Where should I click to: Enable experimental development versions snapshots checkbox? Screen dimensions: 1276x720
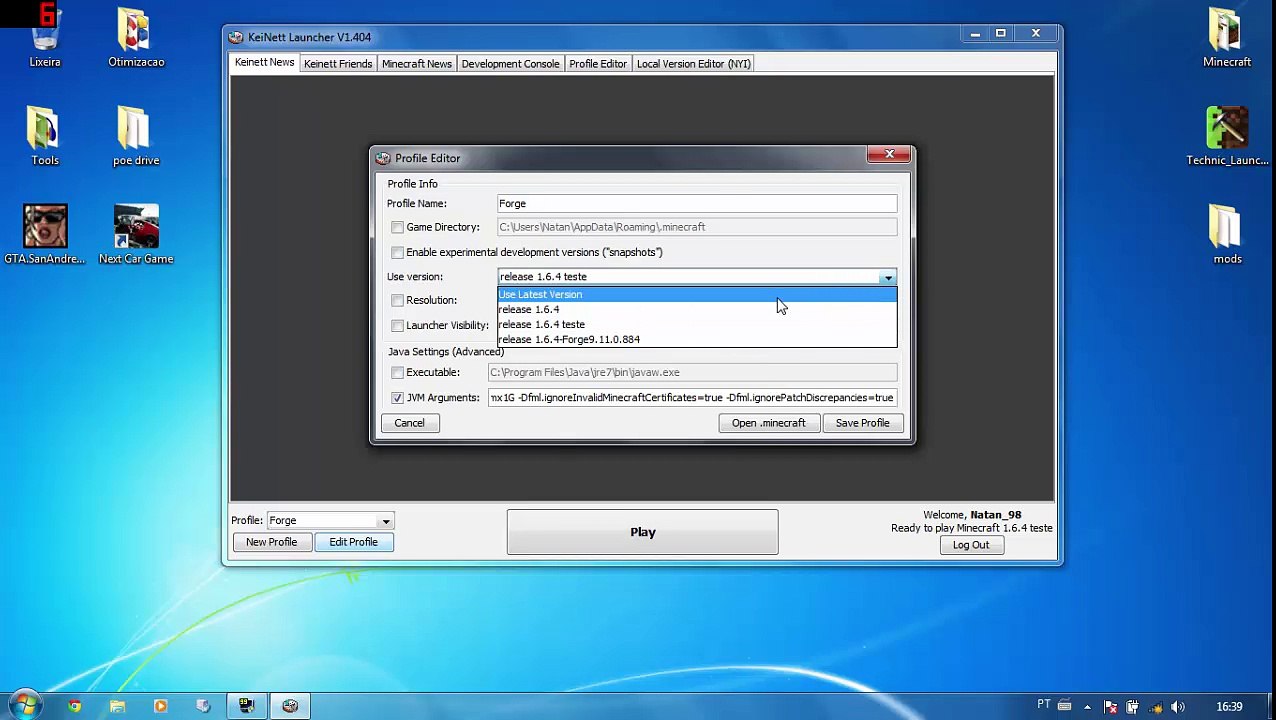(397, 252)
